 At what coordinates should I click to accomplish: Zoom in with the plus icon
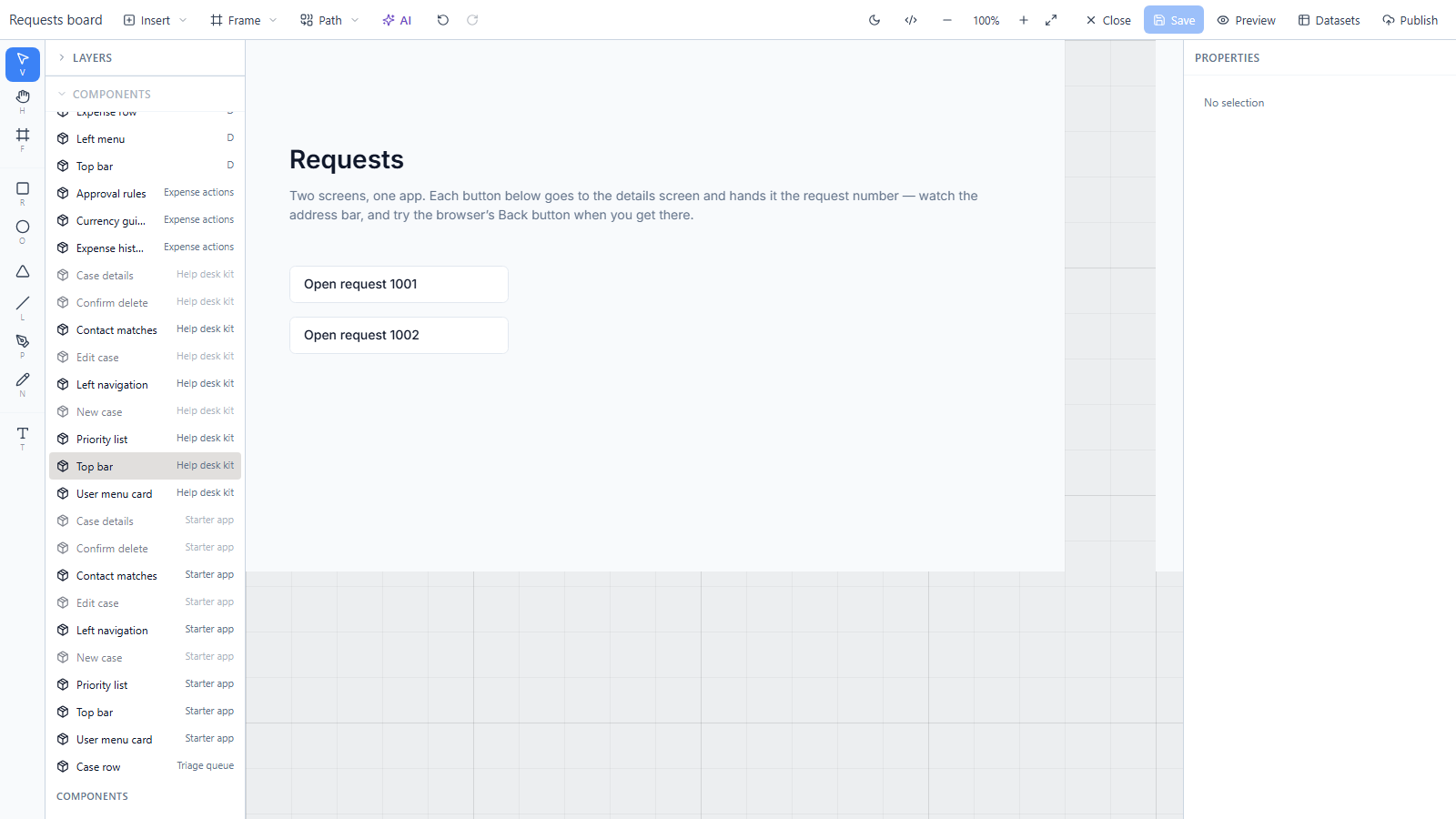pos(1024,20)
